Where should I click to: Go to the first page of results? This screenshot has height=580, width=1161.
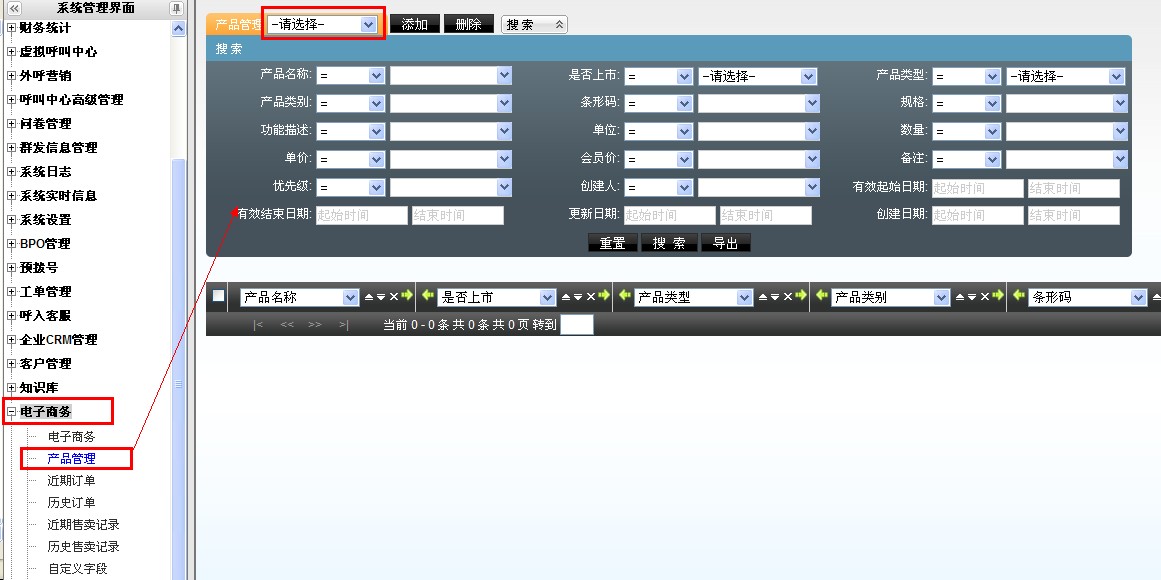(258, 325)
